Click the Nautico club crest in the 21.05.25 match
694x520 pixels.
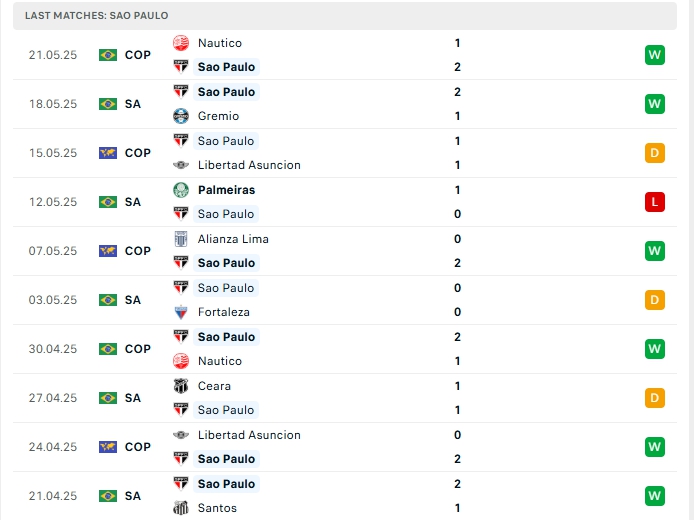[181, 43]
